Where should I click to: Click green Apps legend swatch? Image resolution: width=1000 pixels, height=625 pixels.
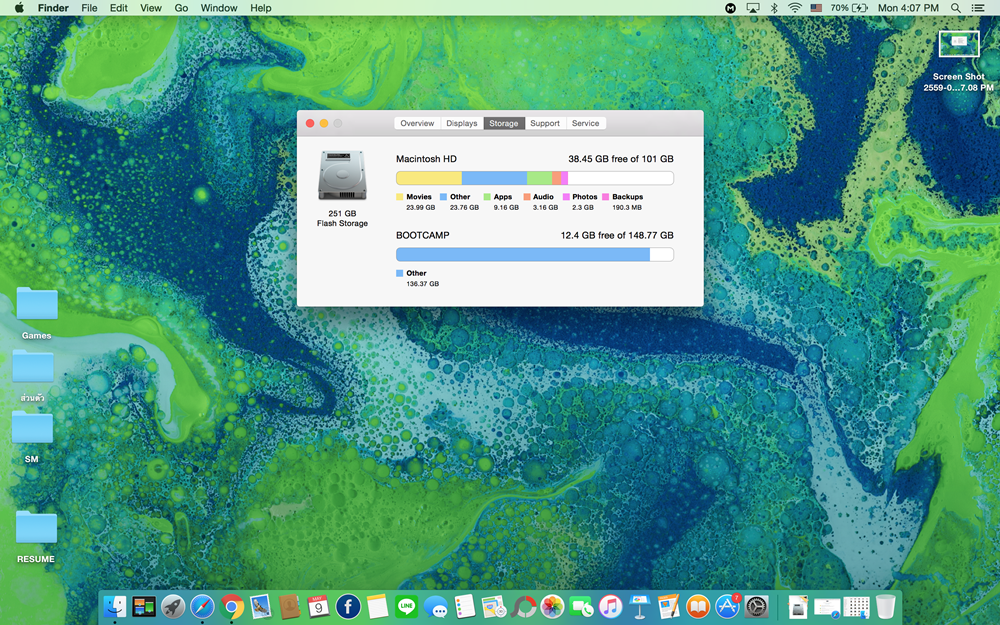coord(487,197)
